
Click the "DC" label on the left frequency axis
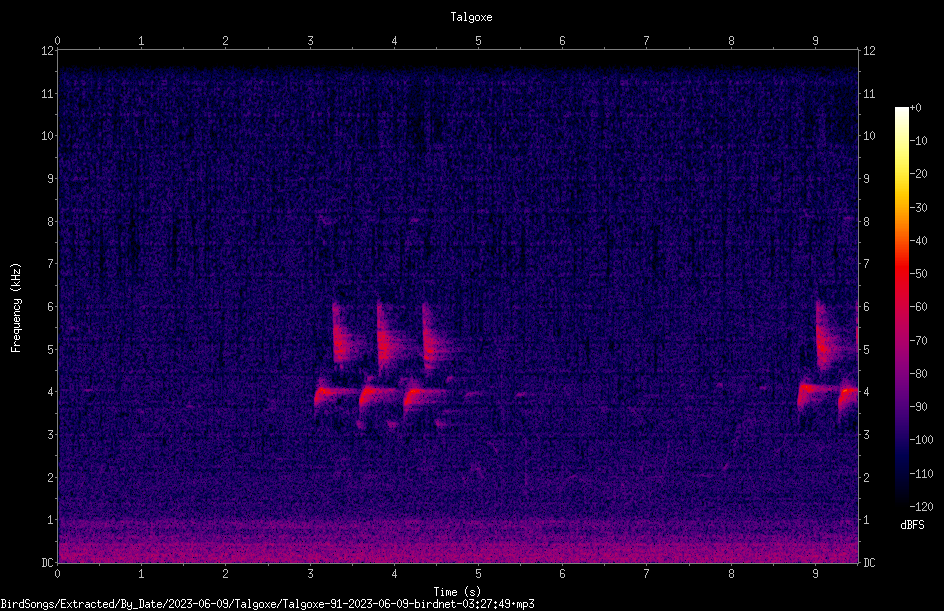click(47, 563)
